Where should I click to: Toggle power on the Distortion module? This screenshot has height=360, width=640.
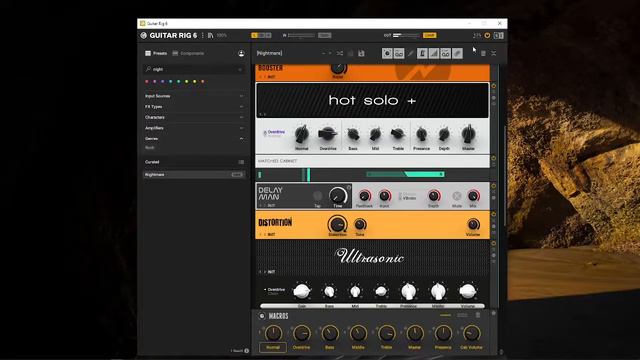click(493, 214)
